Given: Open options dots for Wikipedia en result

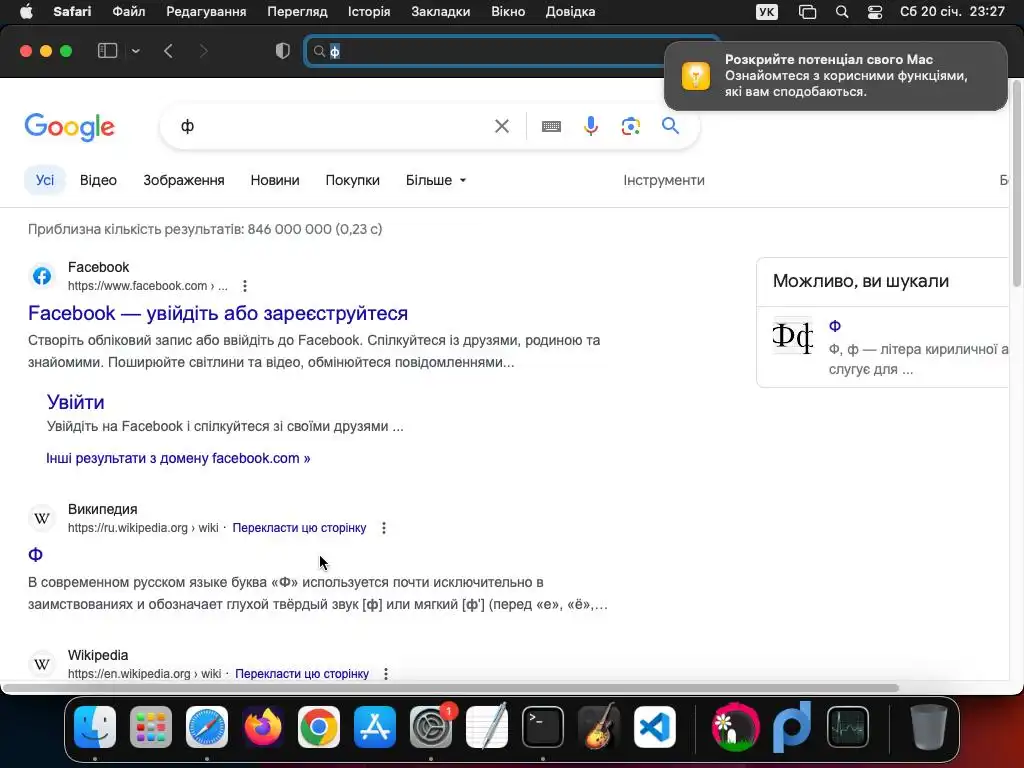Looking at the screenshot, I should coord(386,673).
